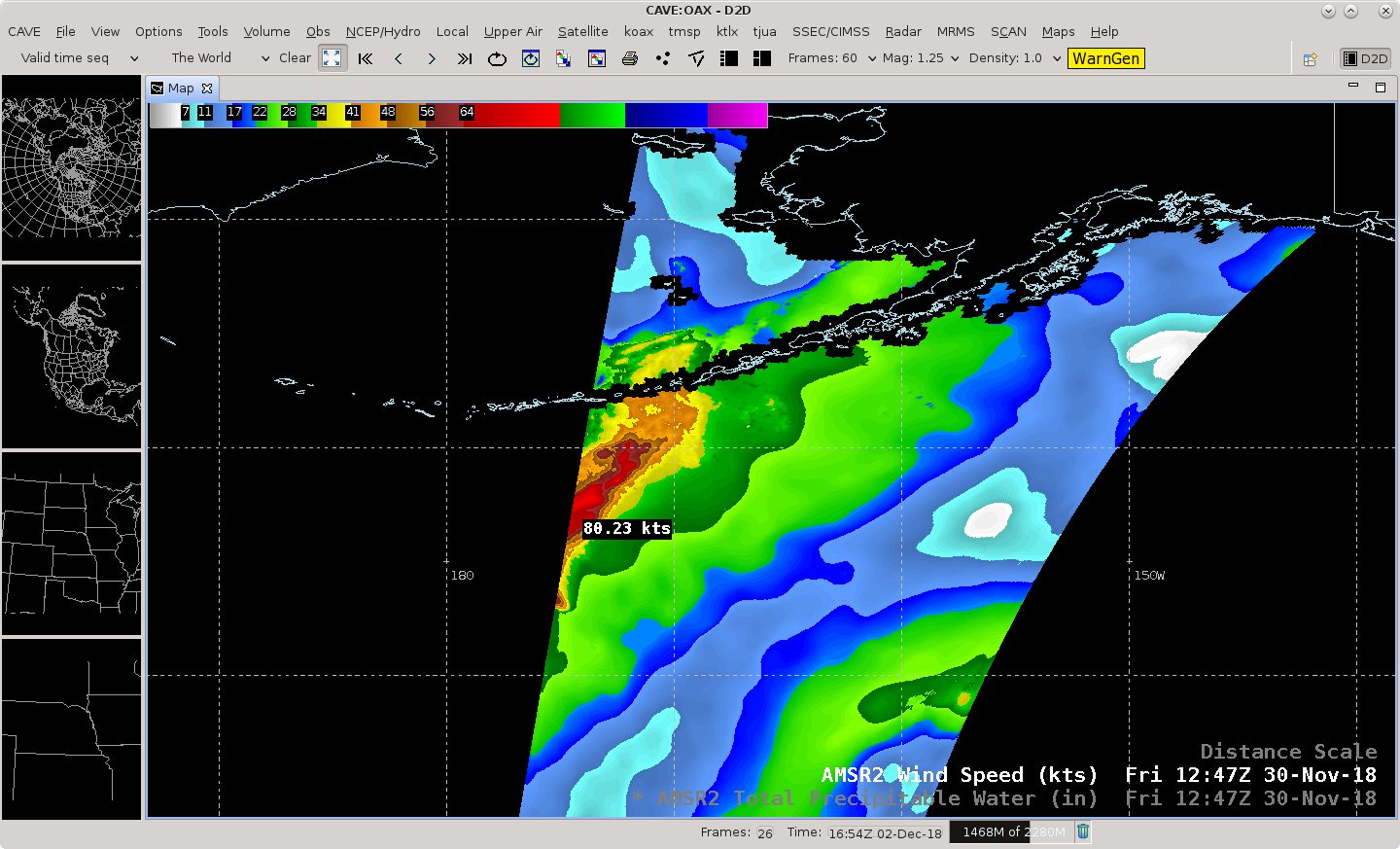This screenshot has width=1400, height=849.
Task: Click the print/capture printer icon
Action: coord(630,58)
